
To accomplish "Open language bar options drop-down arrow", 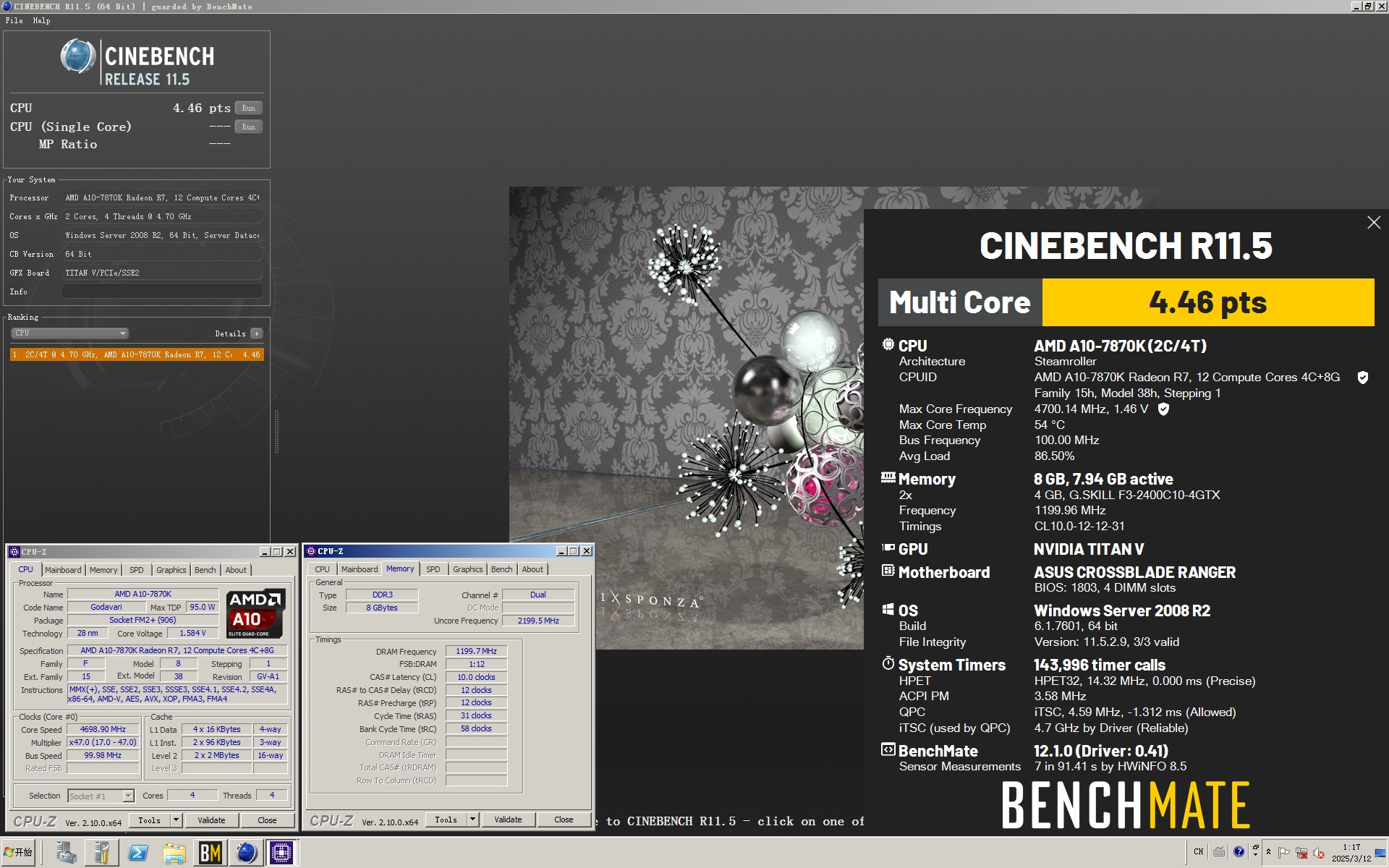I will (1255, 856).
